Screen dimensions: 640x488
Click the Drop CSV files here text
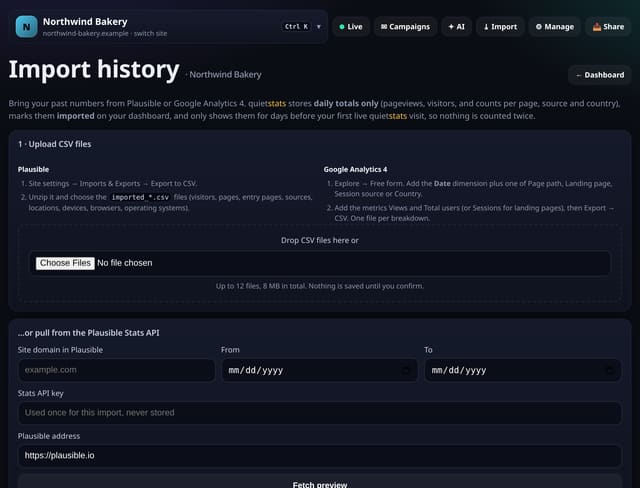[320, 240]
